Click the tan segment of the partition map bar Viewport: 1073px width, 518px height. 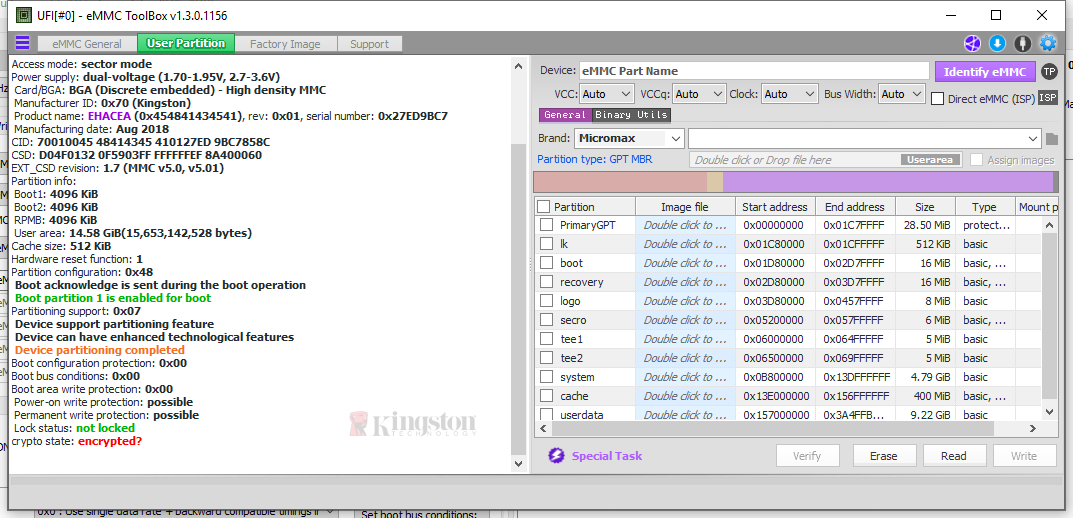714,182
